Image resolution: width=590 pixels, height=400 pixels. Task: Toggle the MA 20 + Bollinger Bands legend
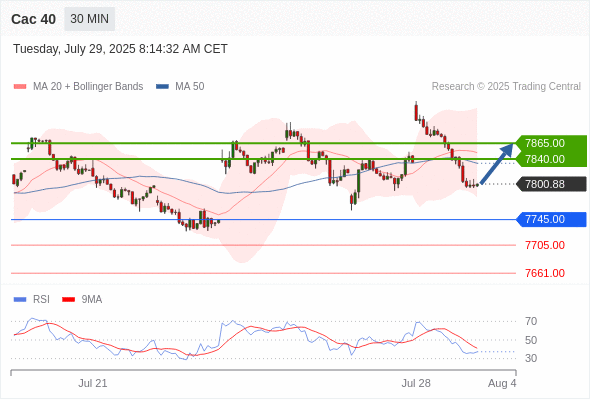point(88,87)
